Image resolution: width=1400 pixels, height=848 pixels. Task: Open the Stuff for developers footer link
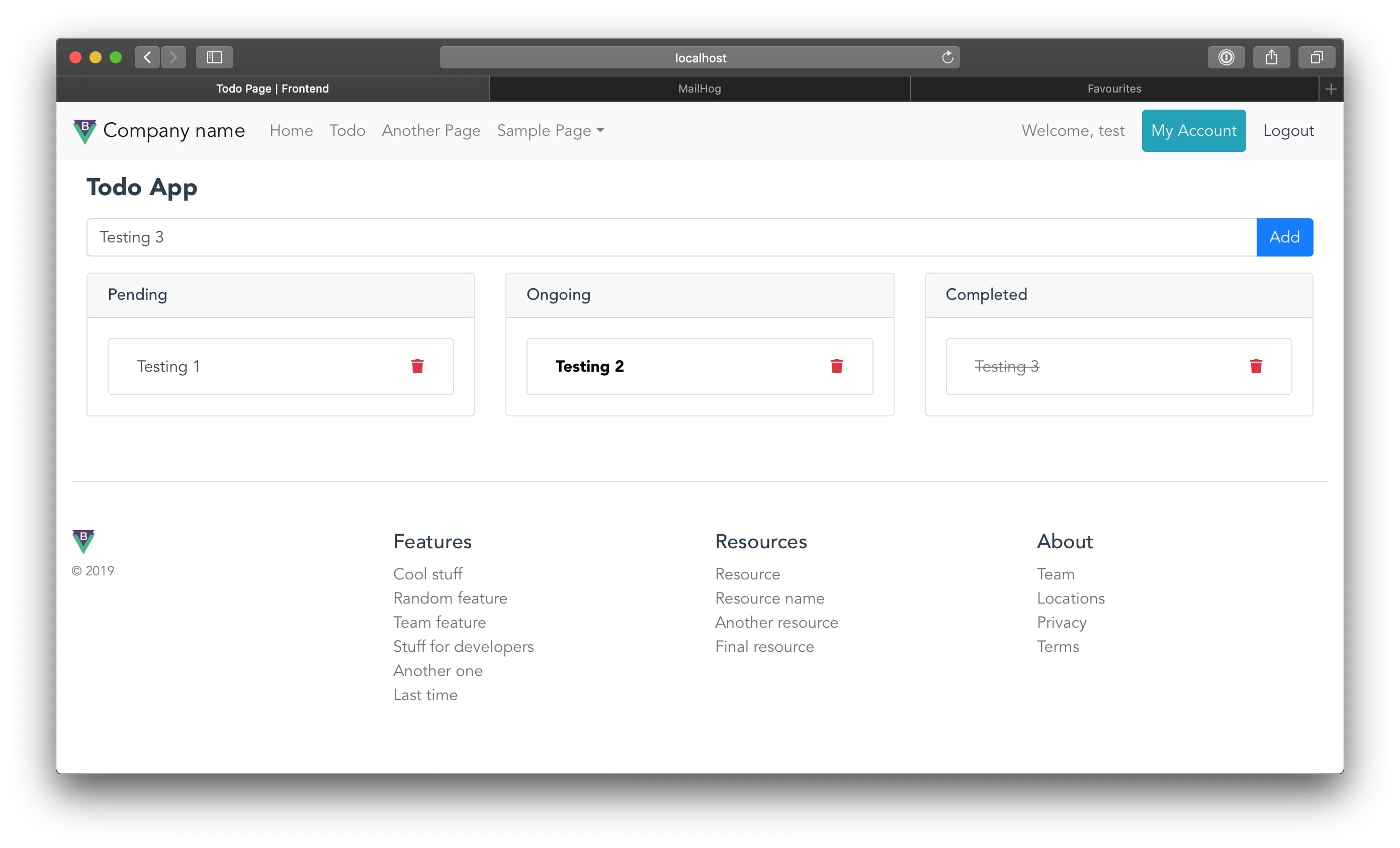(463, 646)
